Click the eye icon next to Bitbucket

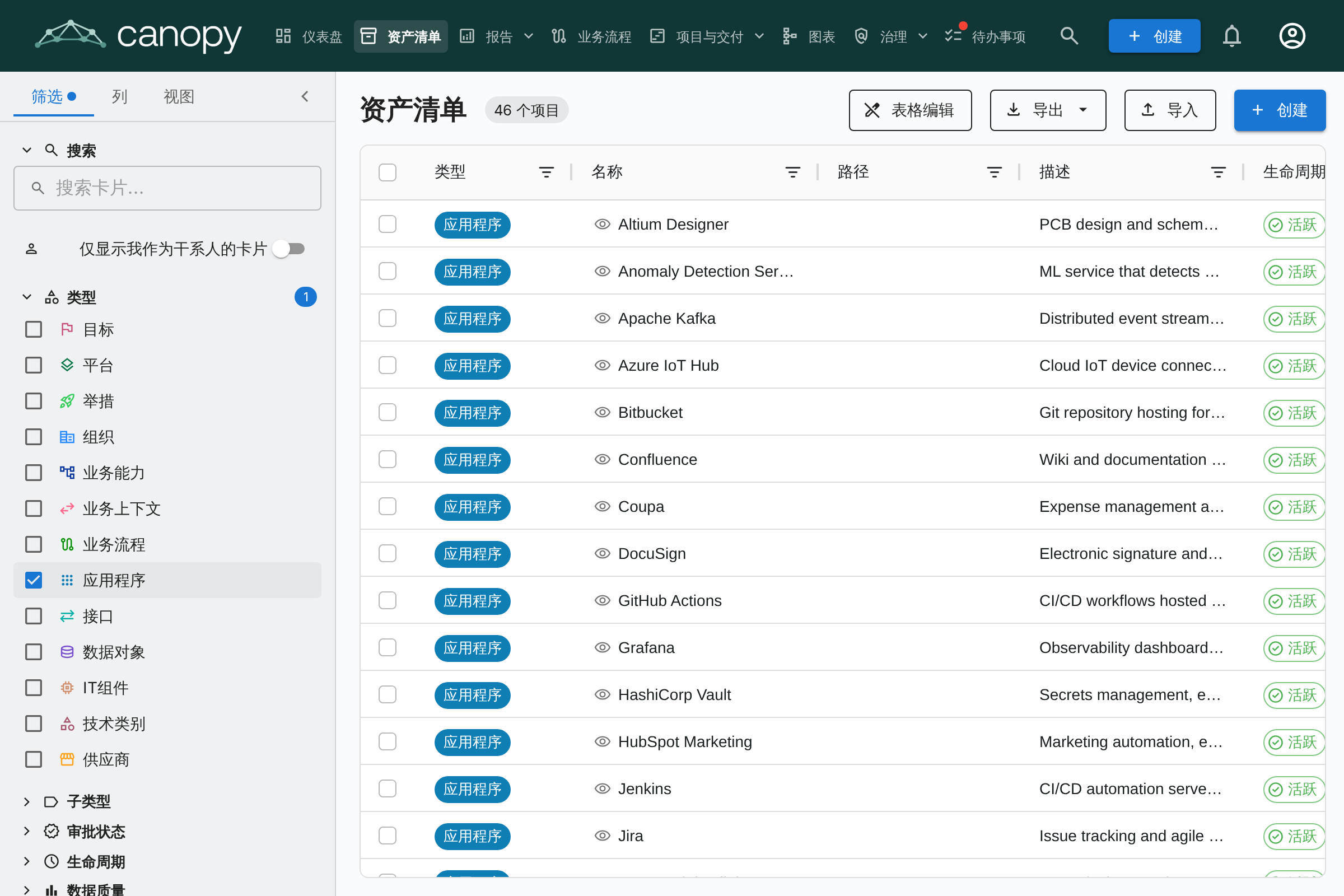click(603, 412)
